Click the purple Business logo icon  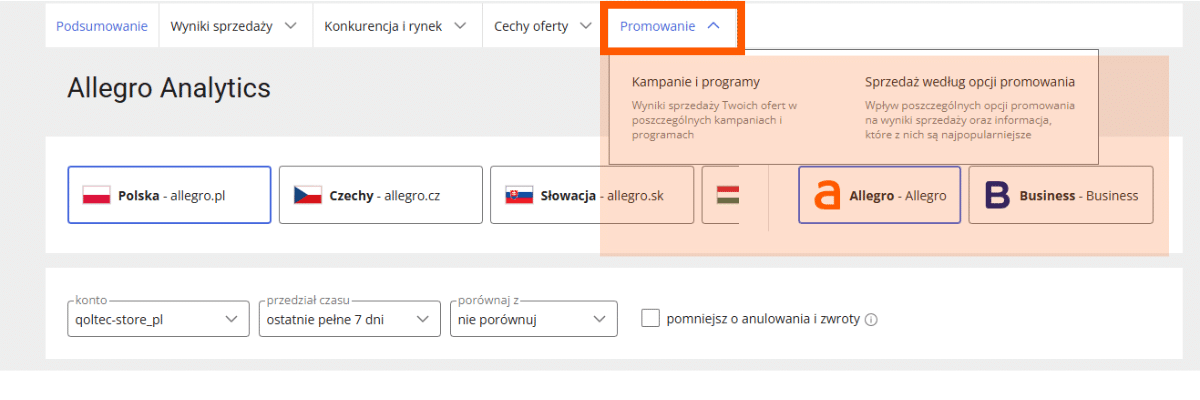[x=997, y=195]
